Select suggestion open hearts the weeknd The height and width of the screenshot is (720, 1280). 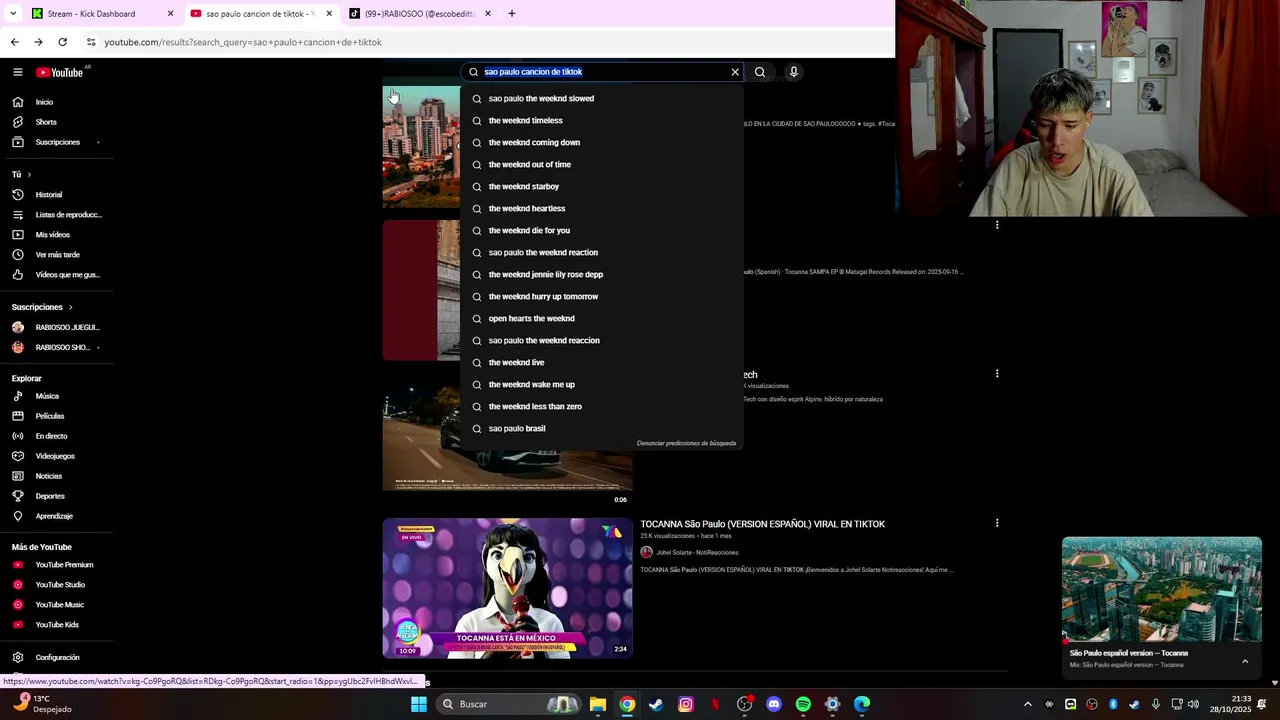pyautogui.click(x=601, y=319)
